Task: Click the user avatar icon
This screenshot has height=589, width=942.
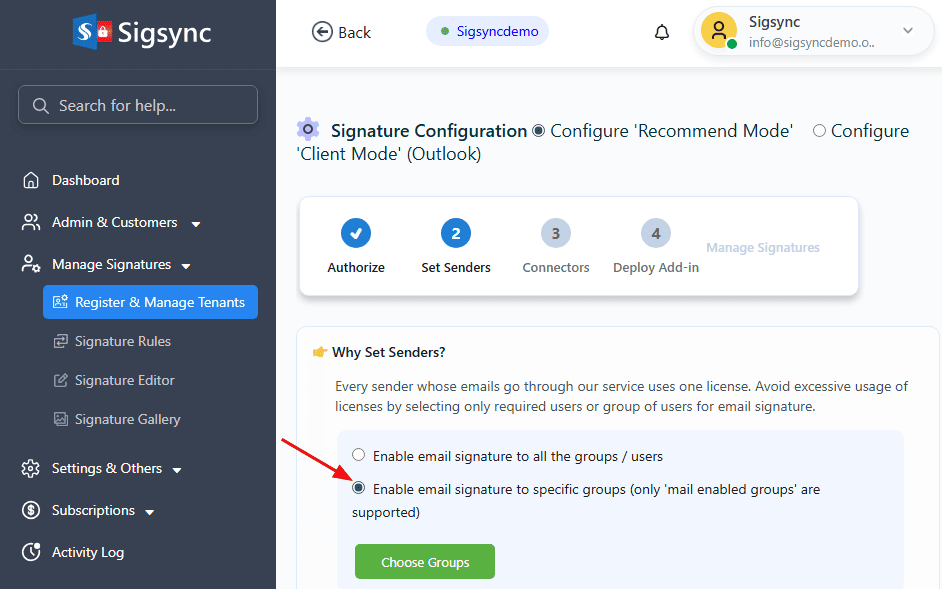Action: pos(718,31)
